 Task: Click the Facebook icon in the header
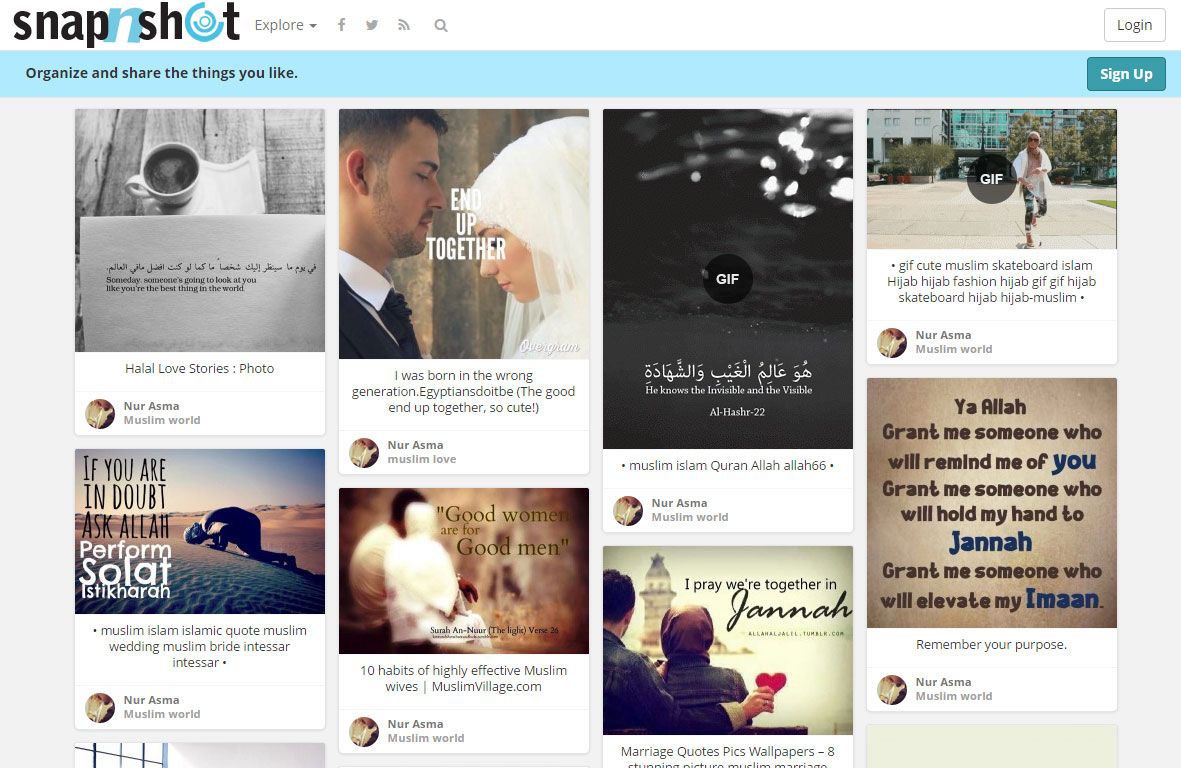pyautogui.click(x=341, y=25)
